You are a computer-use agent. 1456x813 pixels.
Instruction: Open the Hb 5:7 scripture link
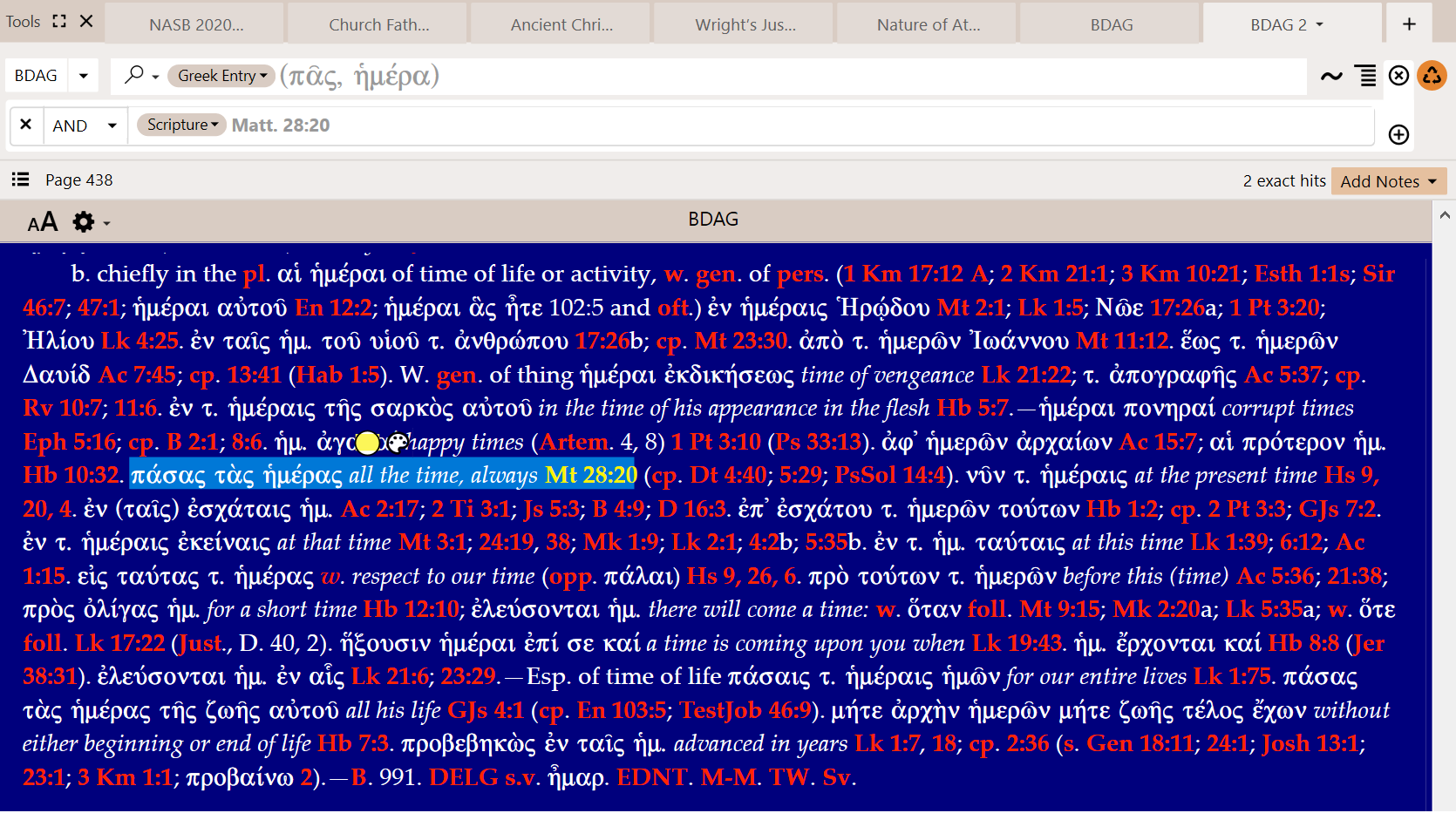(x=973, y=408)
